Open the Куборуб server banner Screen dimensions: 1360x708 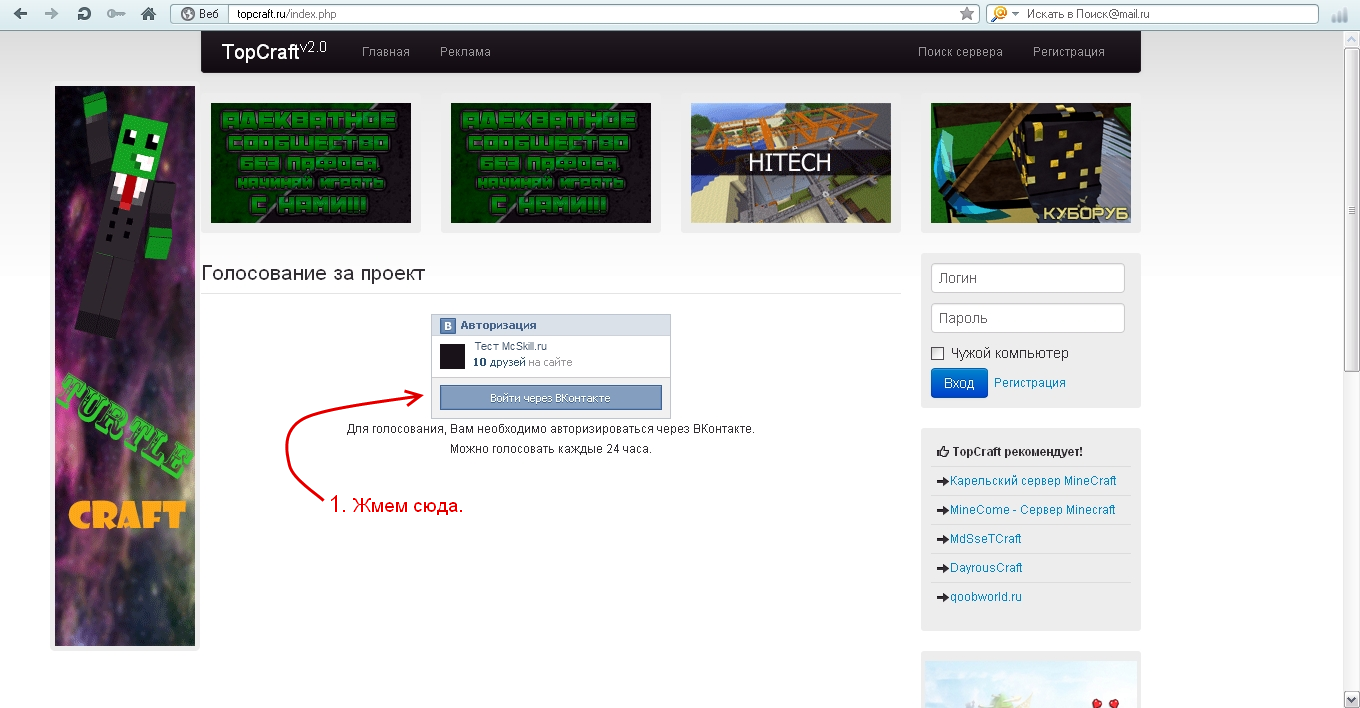(x=1031, y=163)
